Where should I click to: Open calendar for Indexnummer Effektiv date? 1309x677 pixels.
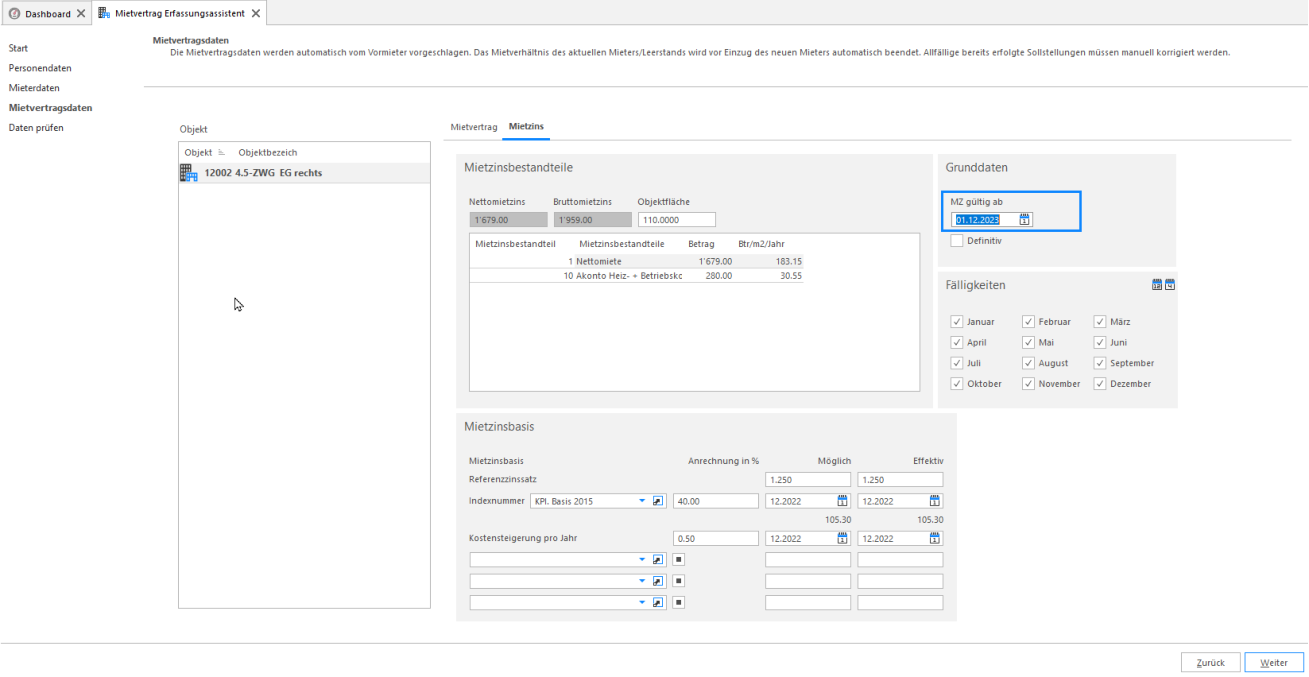click(x=935, y=501)
